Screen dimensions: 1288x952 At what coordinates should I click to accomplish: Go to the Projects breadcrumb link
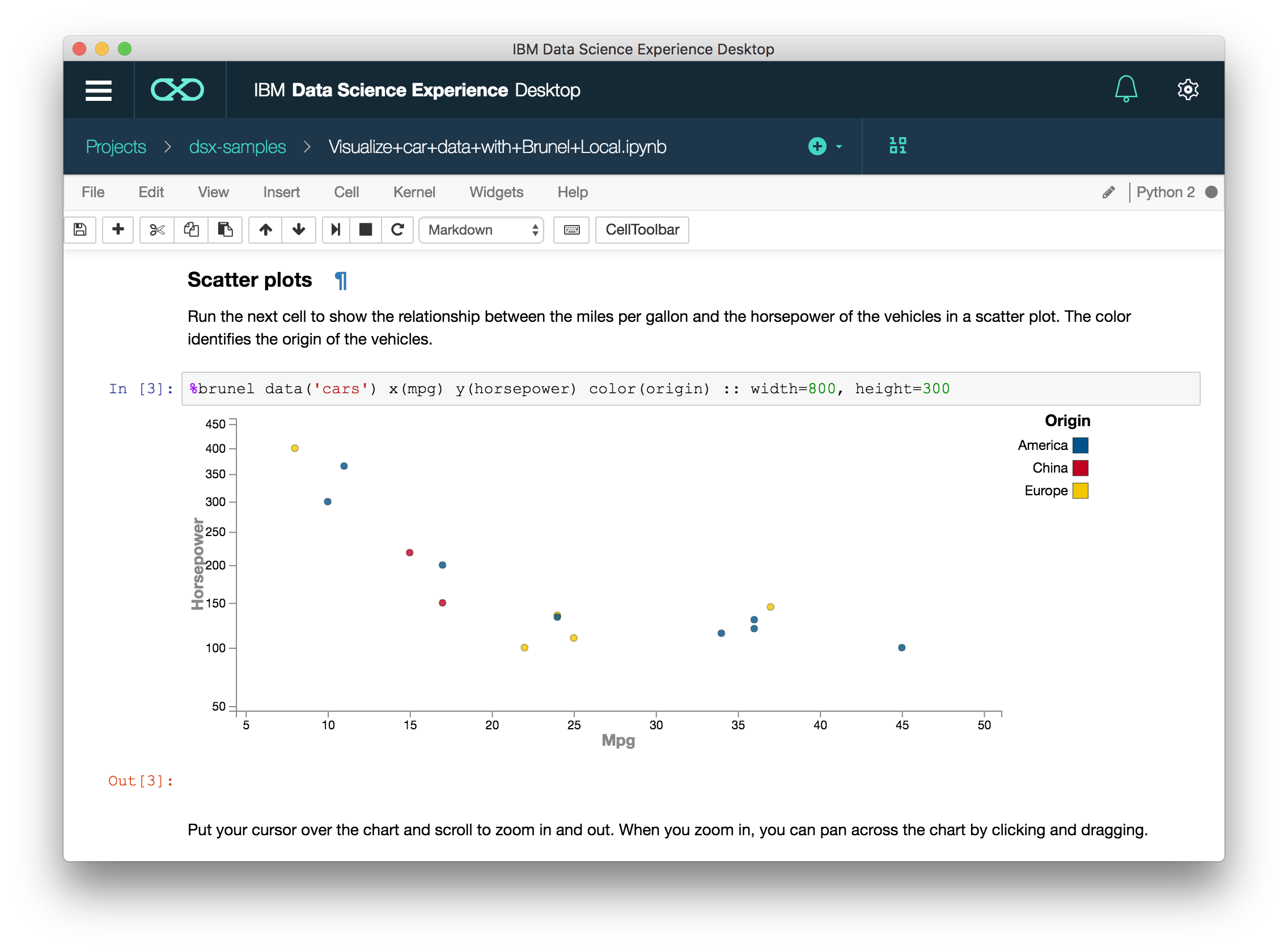click(x=116, y=146)
